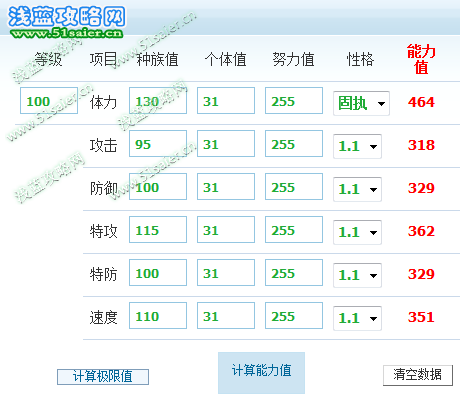The image size is (460, 399).
Task: Click the 速度 努力值 field
Action: (x=294, y=316)
